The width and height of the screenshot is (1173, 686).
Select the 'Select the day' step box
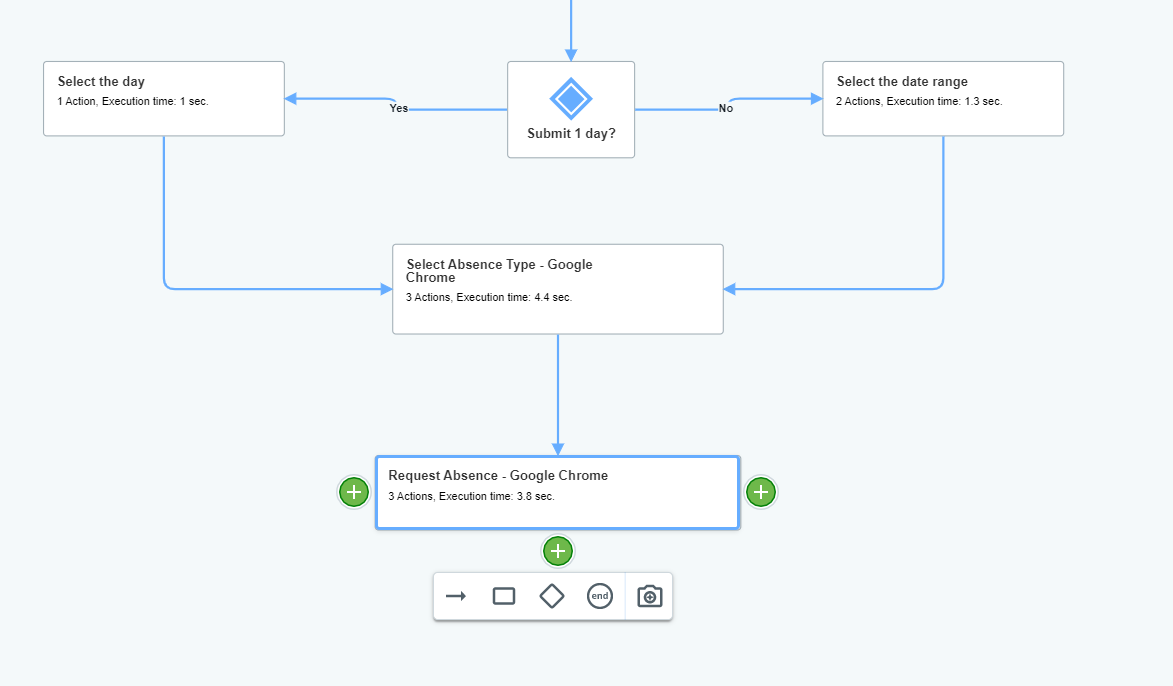pyautogui.click(x=164, y=98)
